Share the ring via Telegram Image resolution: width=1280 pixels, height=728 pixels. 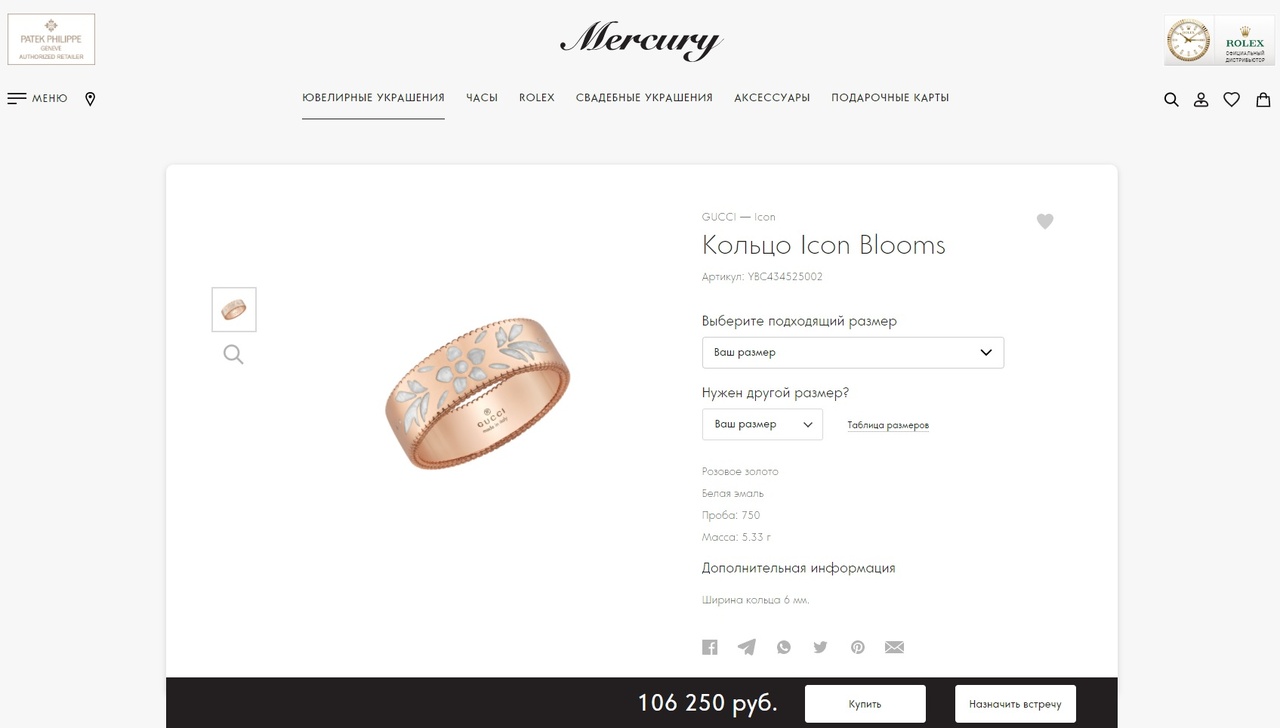click(x=747, y=647)
